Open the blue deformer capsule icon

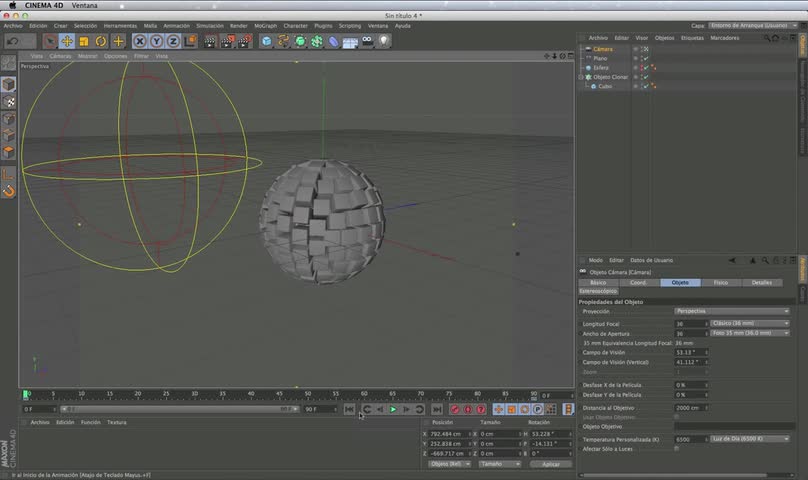point(334,41)
